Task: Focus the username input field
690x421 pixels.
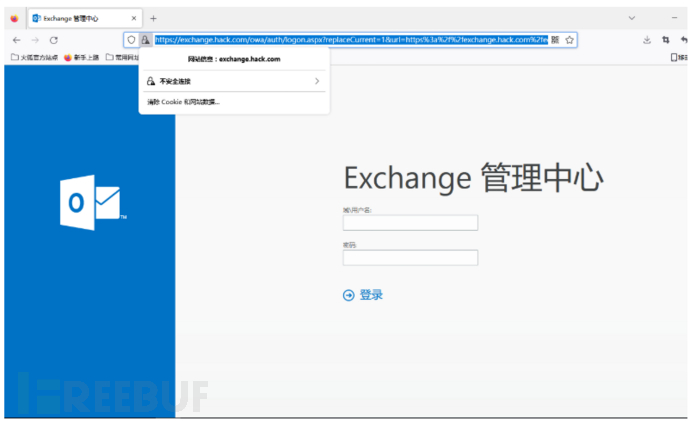Action: (x=410, y=223)
